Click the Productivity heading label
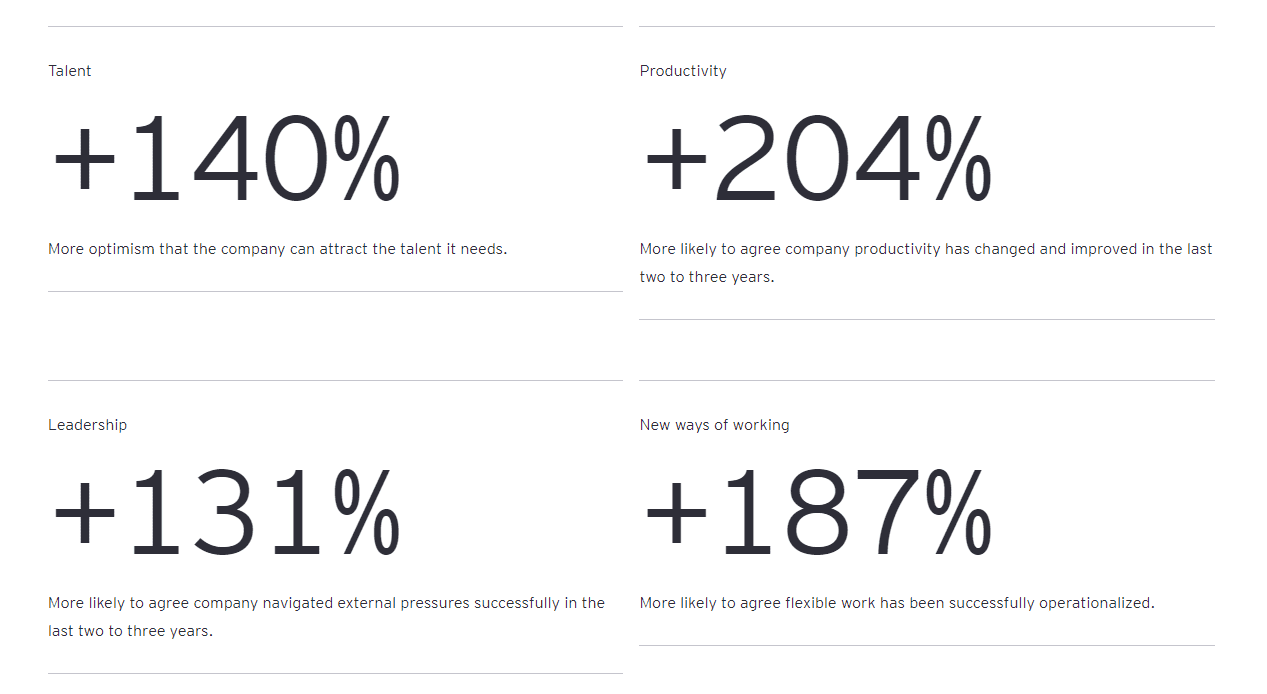 click(683, 71)
